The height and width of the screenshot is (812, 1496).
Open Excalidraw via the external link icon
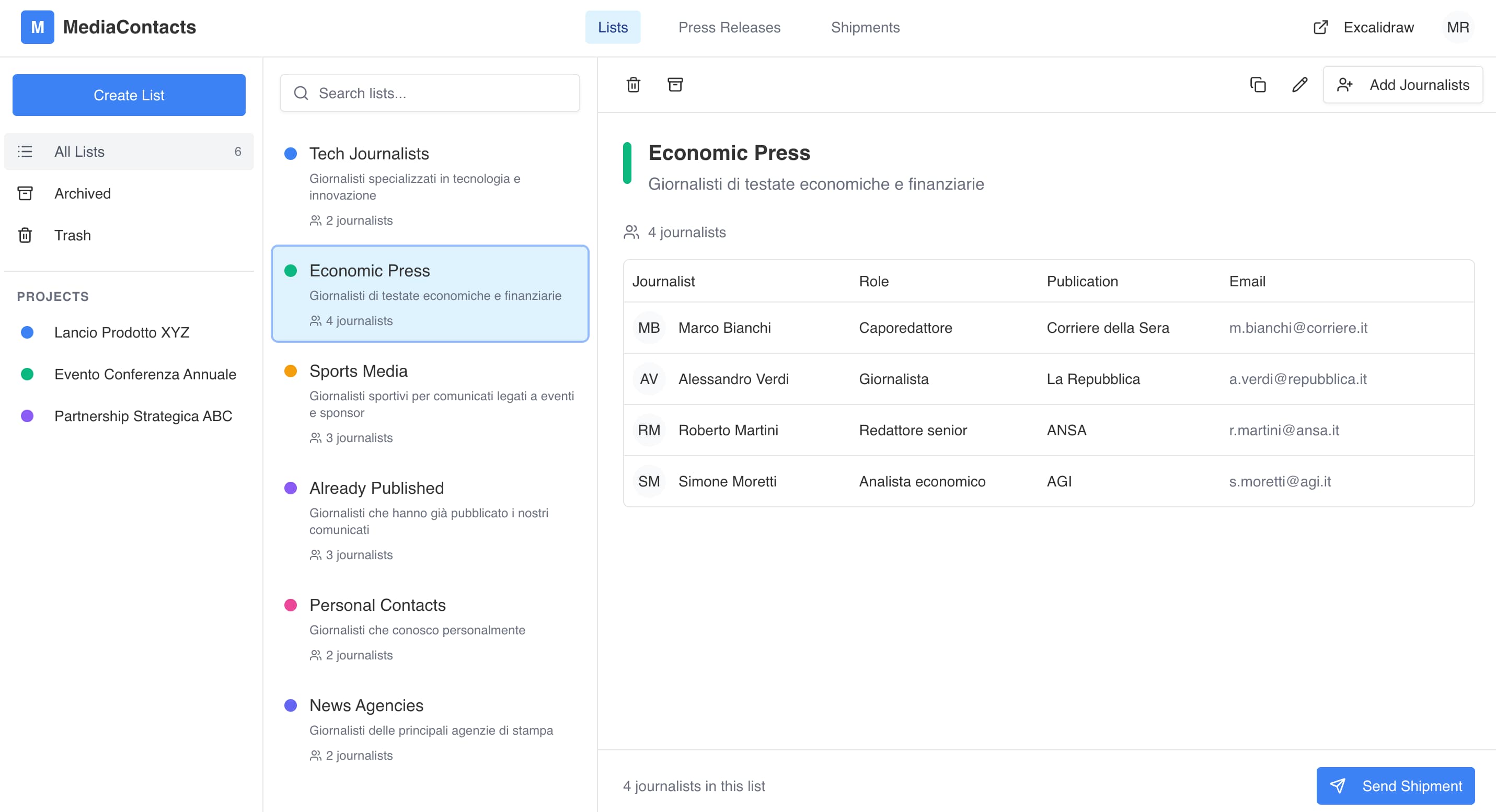(x=1320, y=27)
